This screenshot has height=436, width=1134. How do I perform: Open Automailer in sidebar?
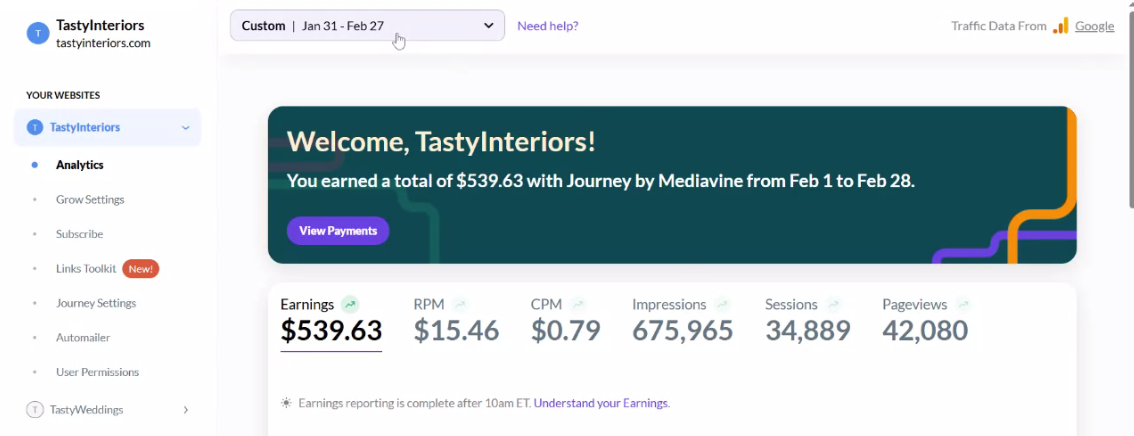click(82, 338)
